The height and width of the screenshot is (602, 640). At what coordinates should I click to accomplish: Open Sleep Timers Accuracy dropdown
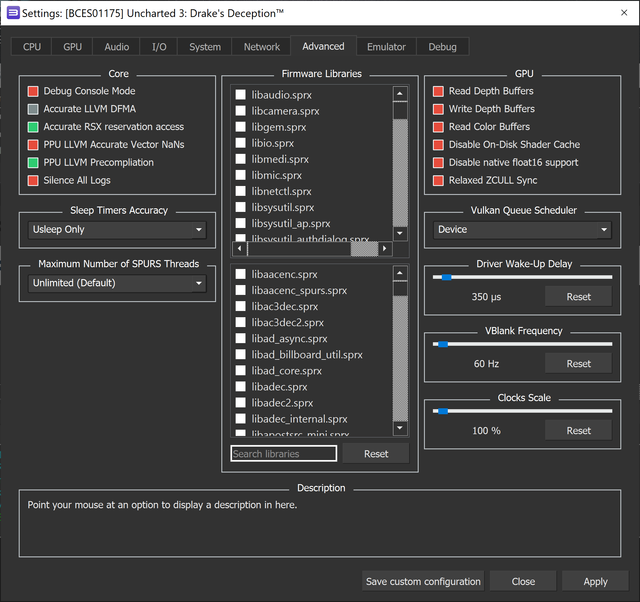tap(117, 230)
